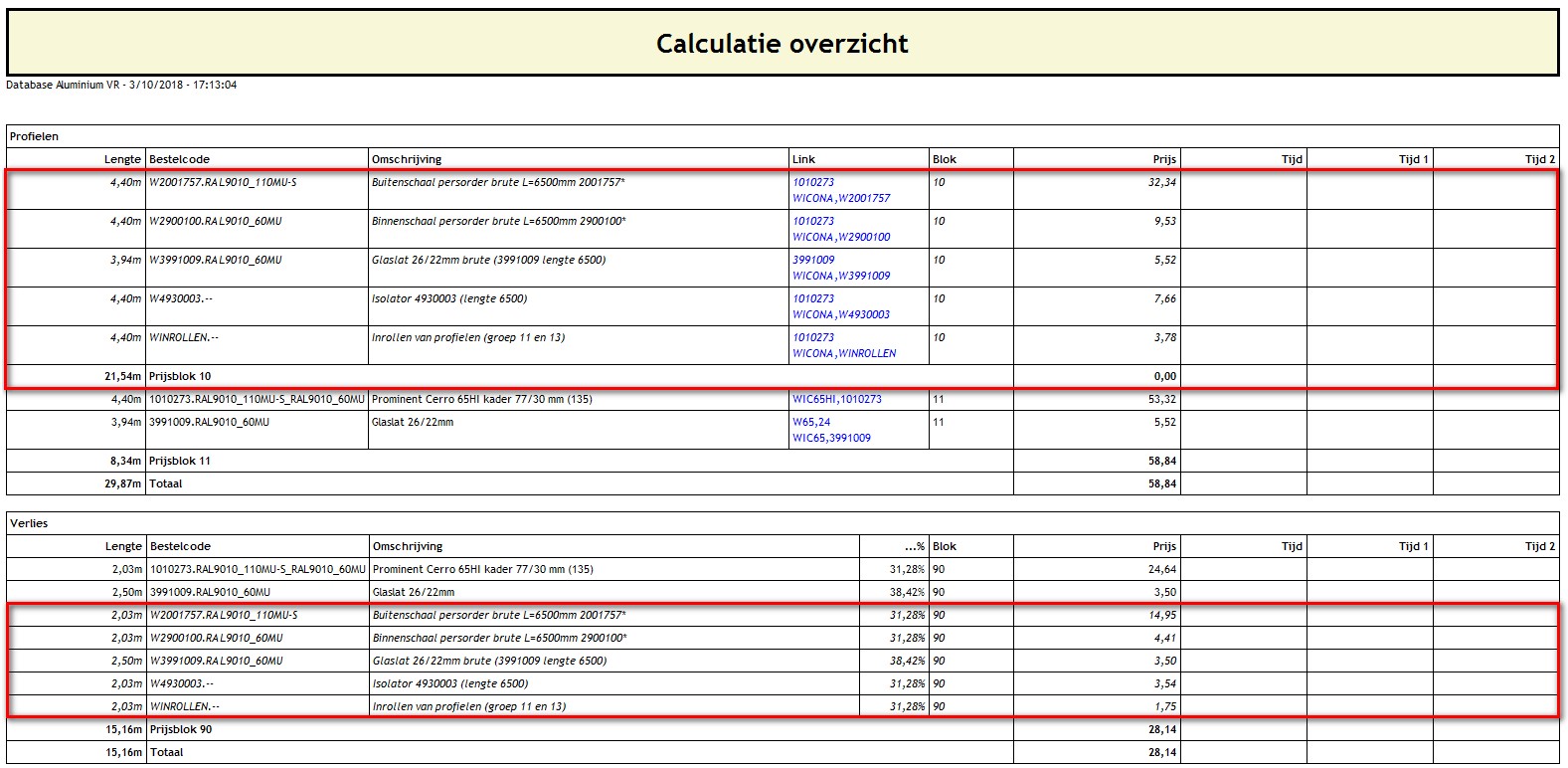1568x768 pixels.
Task: Select the price 3,78
Action: click(x=1165, y=337)
